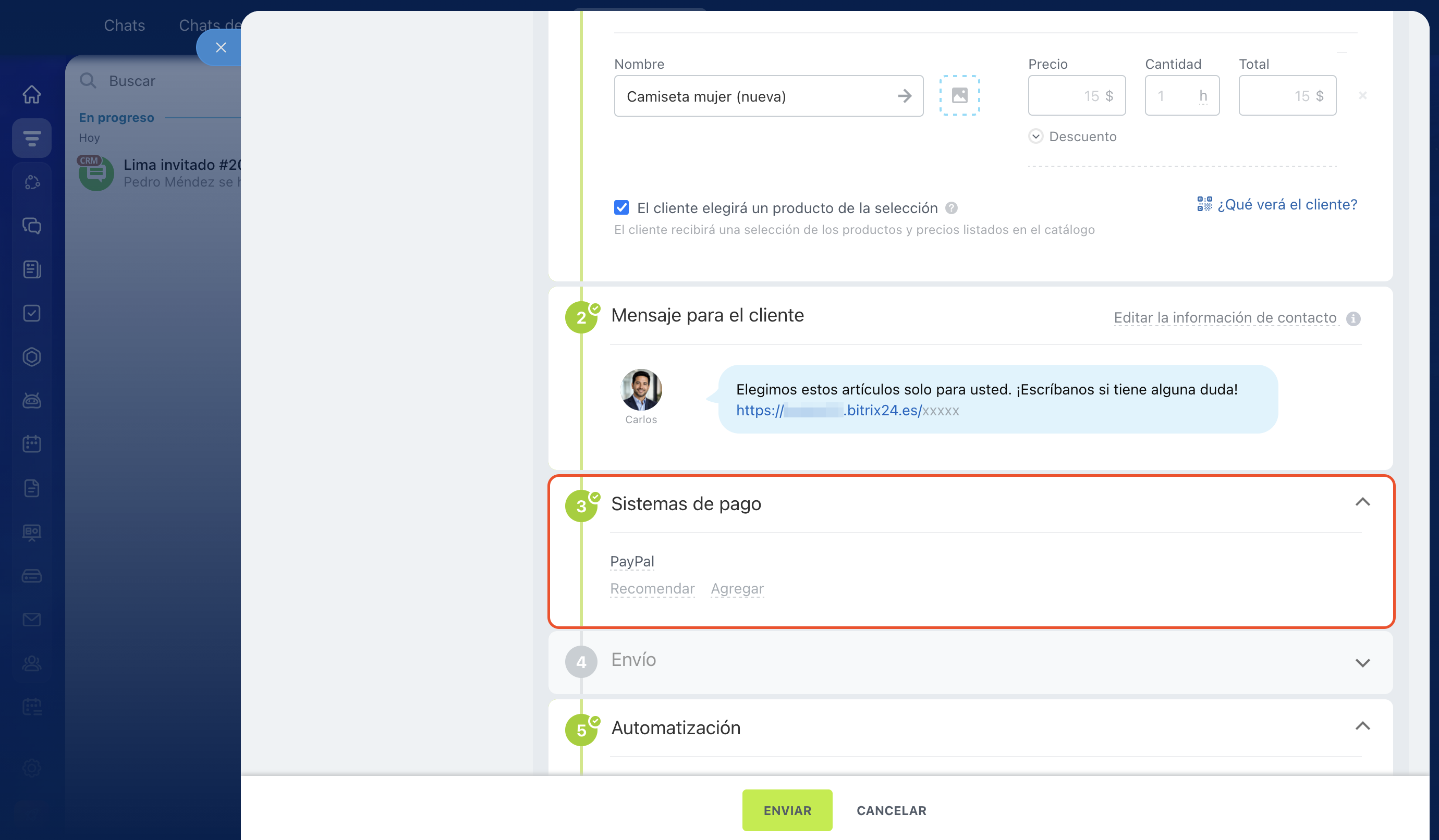
Task: Open the calendar icon in sidebar
Action: tap(32, 444)
